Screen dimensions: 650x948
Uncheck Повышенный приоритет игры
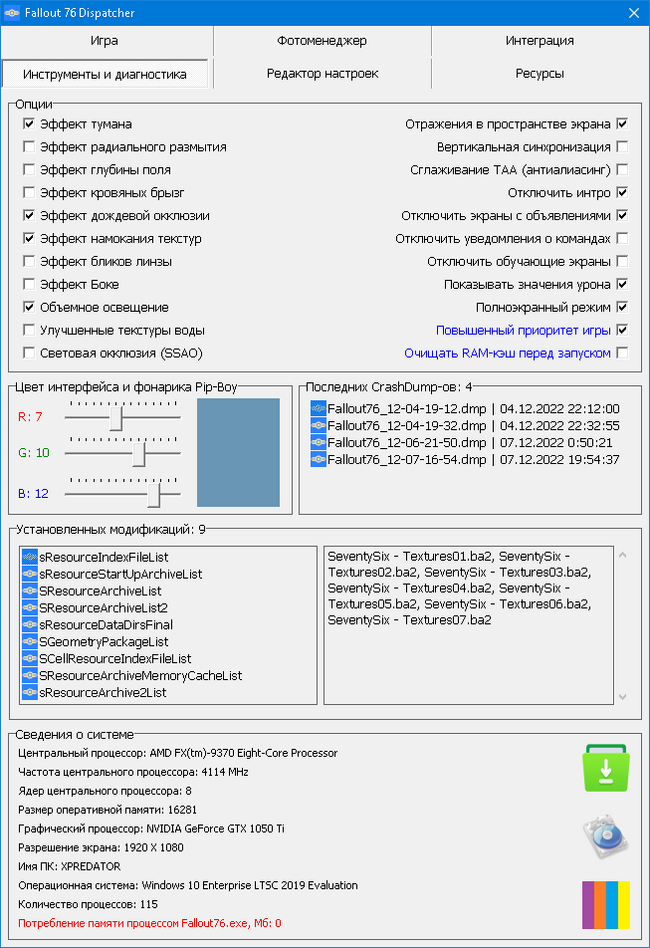pyautogui.click(x=622, y=330)
